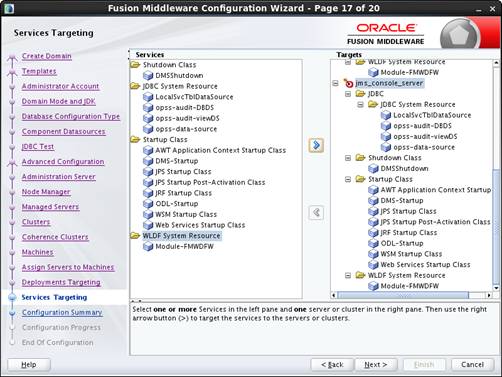Click the Cancel button
Image resolution: width=502 pixels, height=377 pixels.
(472, 365)
